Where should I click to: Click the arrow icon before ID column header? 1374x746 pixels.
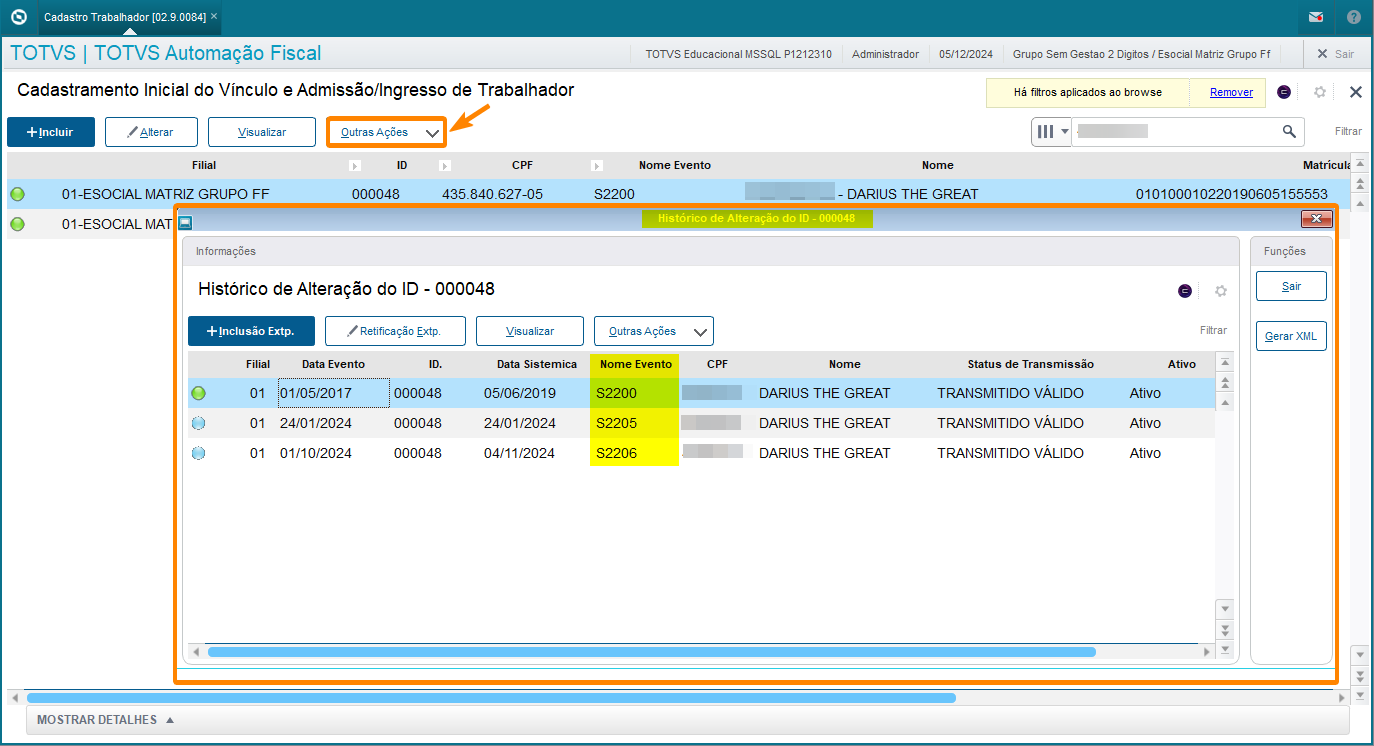click(x=354, y=166)
